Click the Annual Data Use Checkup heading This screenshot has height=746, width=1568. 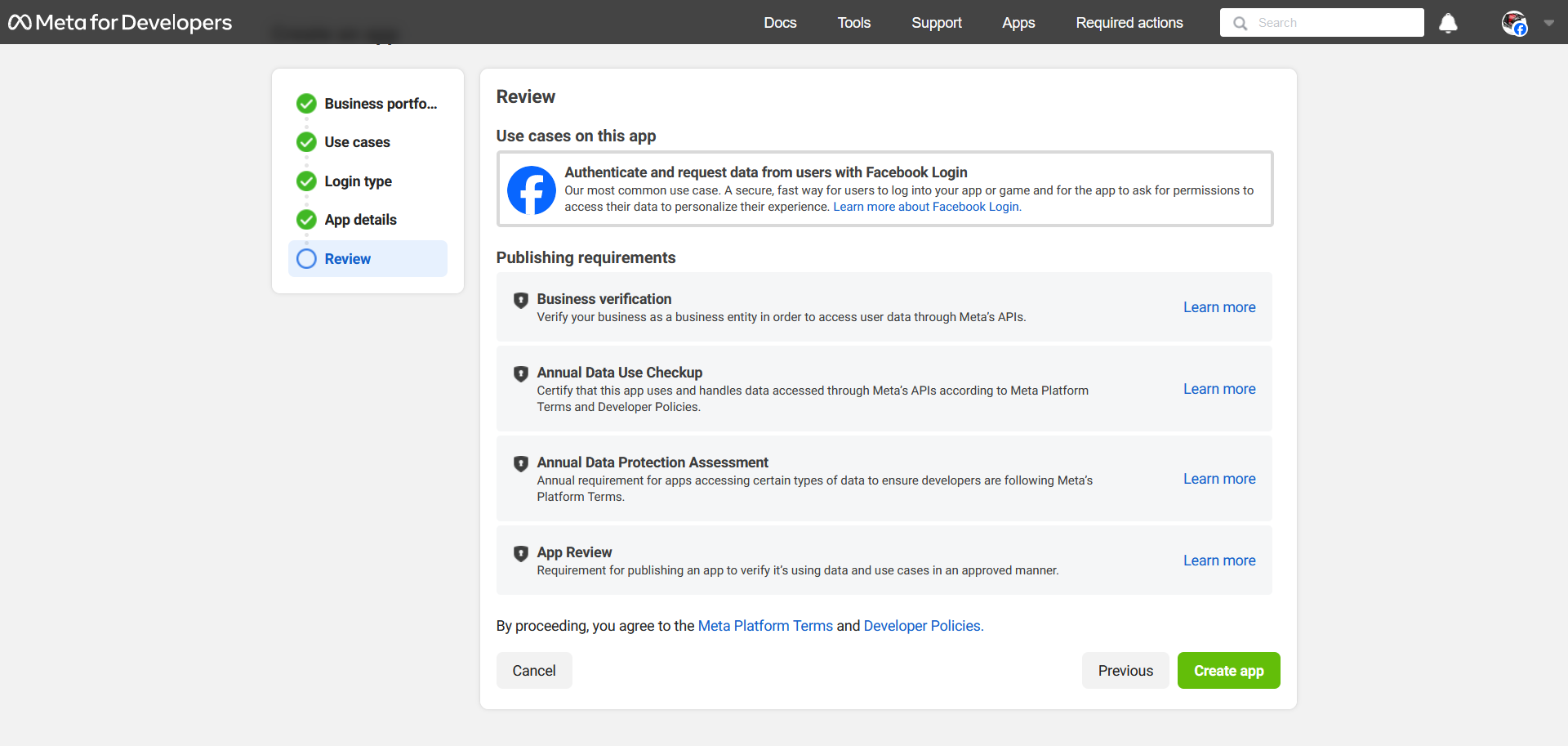click(620, 373)
